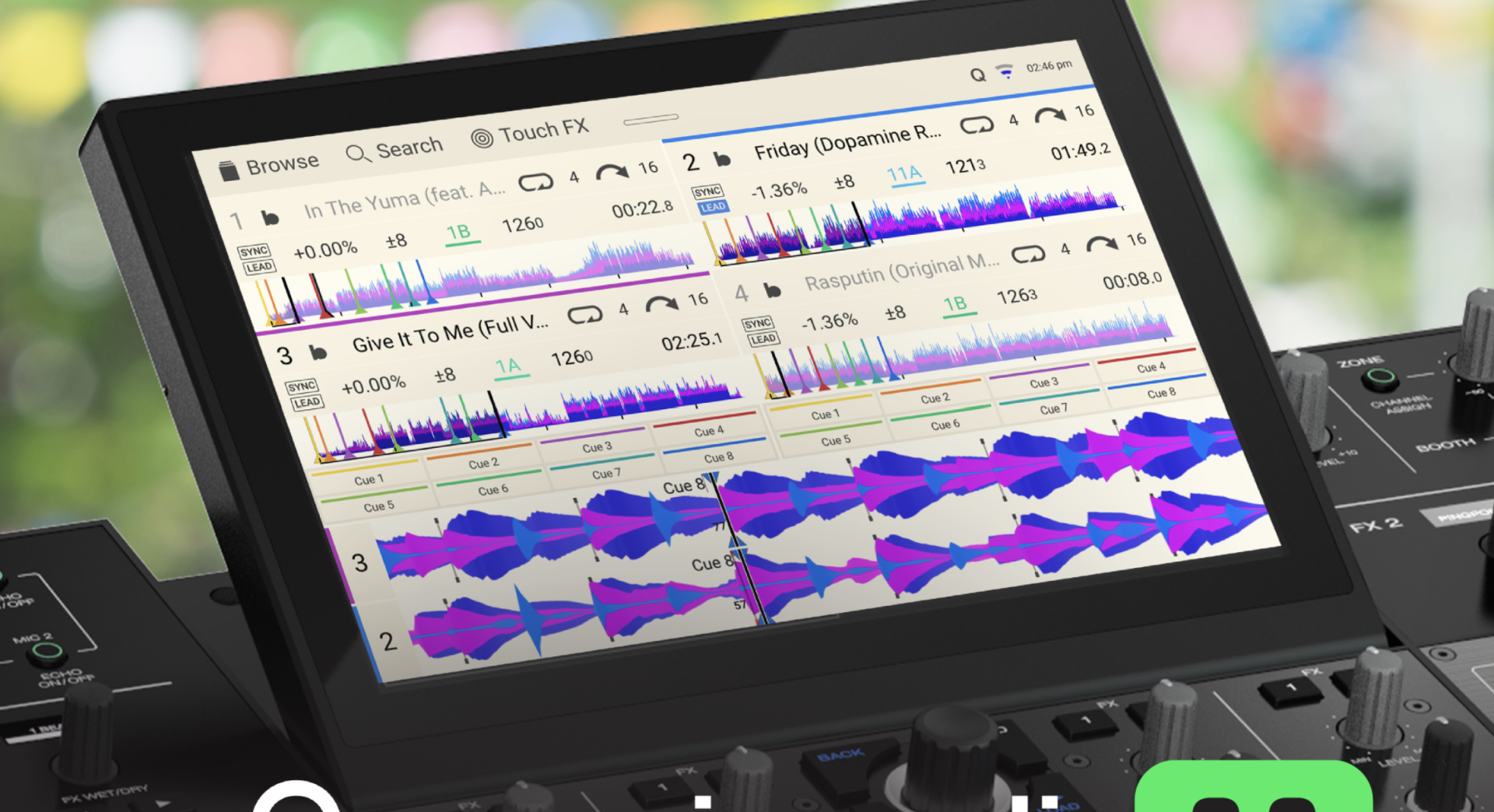
Task: Open pitch range ±8 on Friday deck
Action: click(x=844, y=182)
